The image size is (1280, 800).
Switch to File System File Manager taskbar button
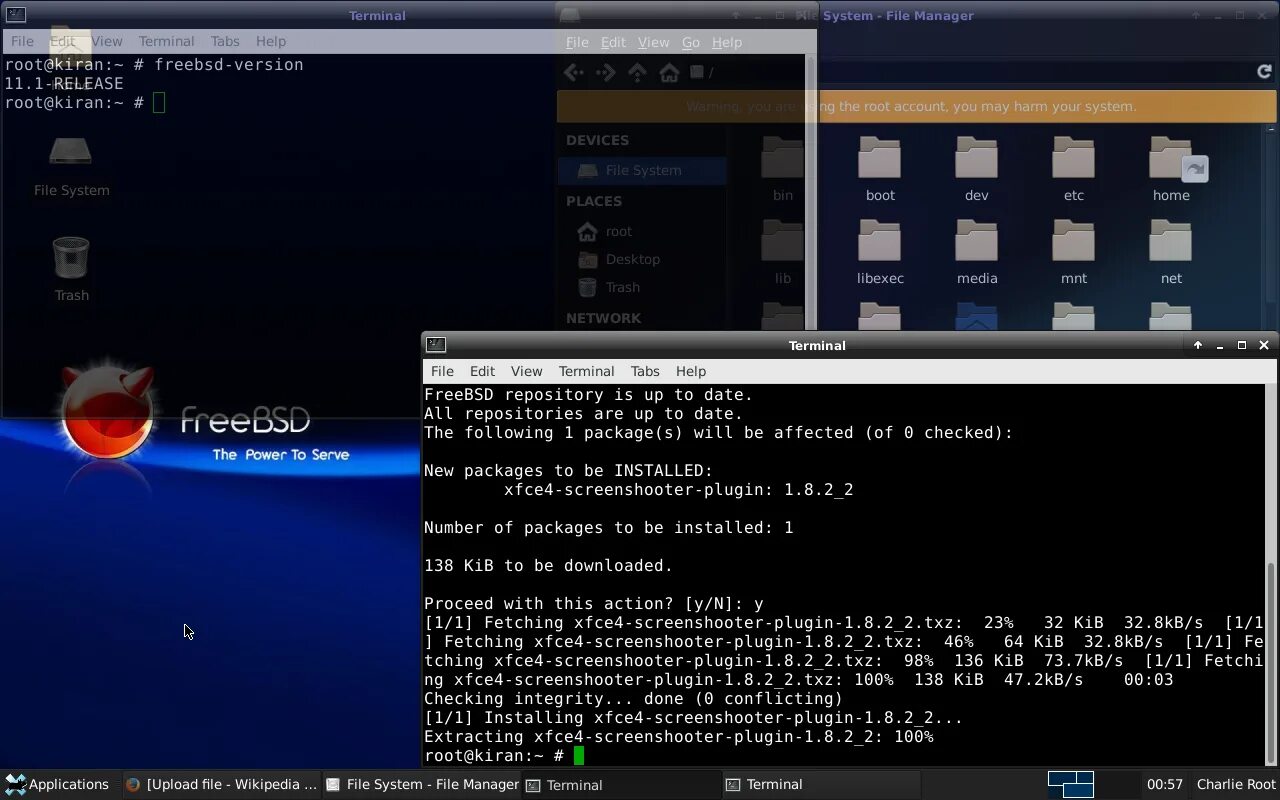[422, 784]
